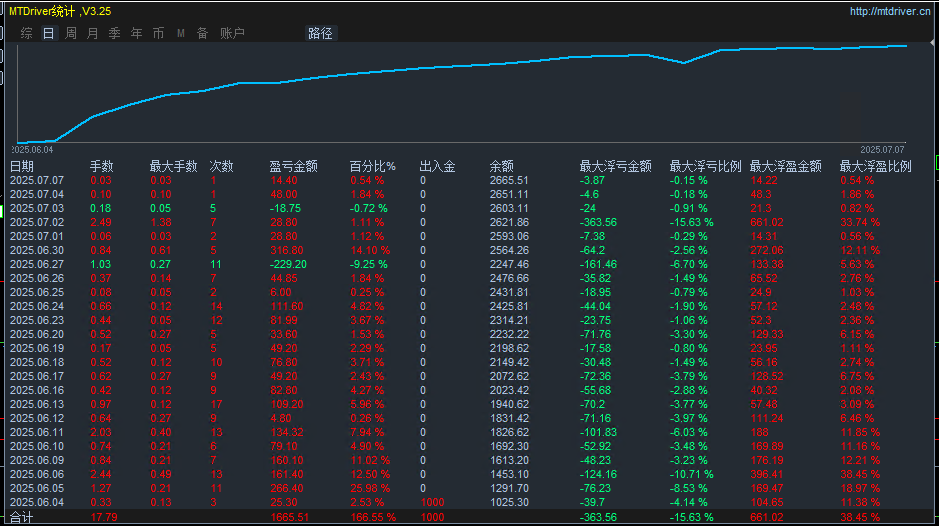The image size is (939, 526).
Task: Select the 2025.06.13 date cell
Action: coord(37,404)
